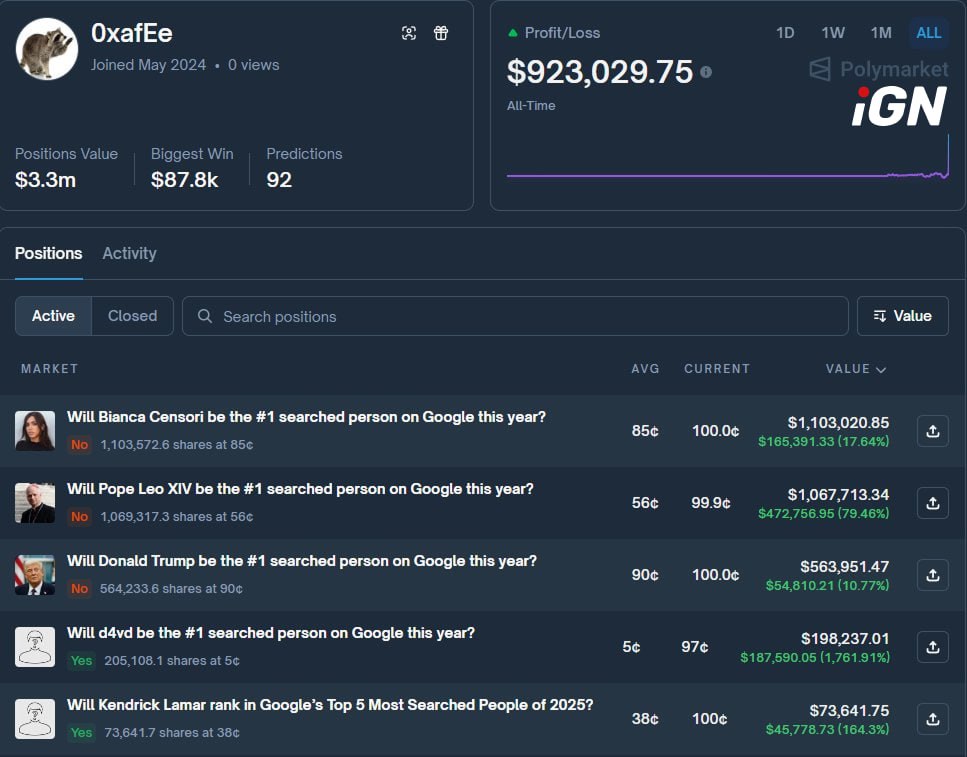Set profit chart range to 1D
The height and width of the screenshot is (757, 967).
pyautogui.click(x=785, y=33)
